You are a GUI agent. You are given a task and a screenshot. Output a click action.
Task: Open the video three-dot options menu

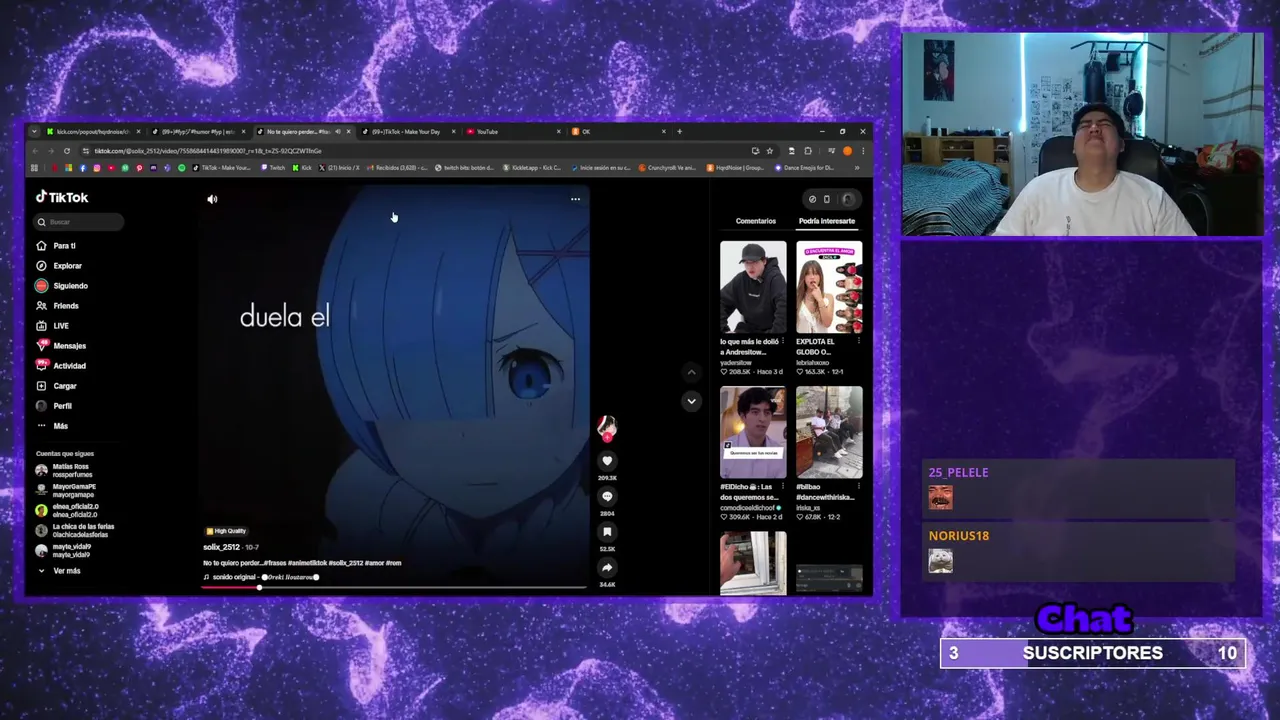pos(575,199)
